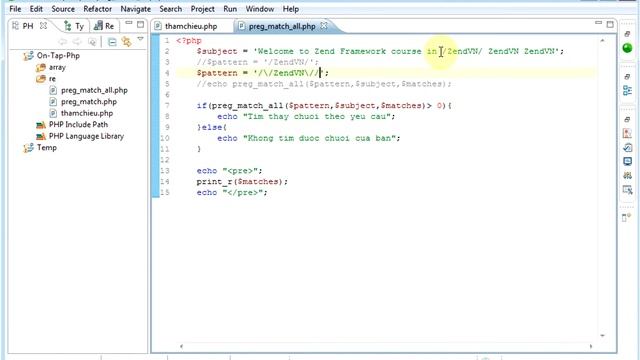
Task: Switch to the Ty hierarchy tab
Action: [x=74, y=26]
